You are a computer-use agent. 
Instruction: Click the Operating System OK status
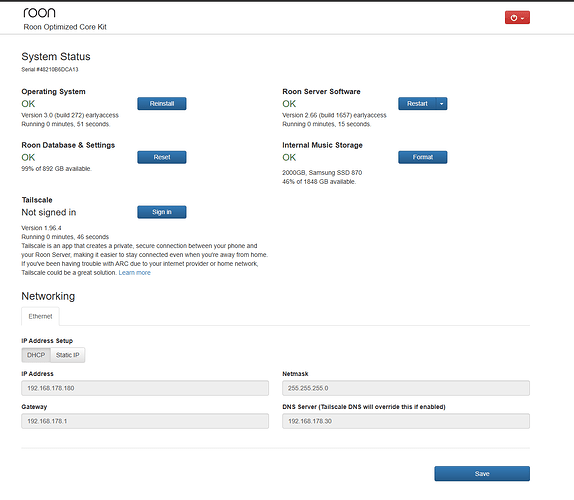pos(28,104)
